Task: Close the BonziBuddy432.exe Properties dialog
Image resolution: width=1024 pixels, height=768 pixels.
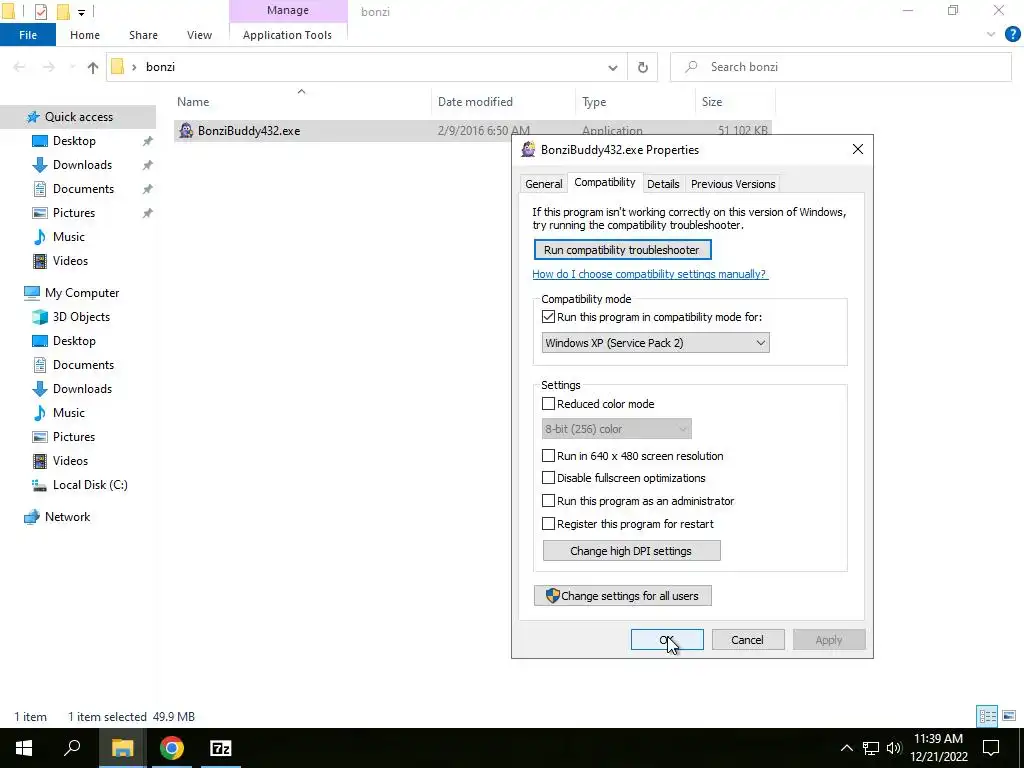Action: click(x=857, y=150)
